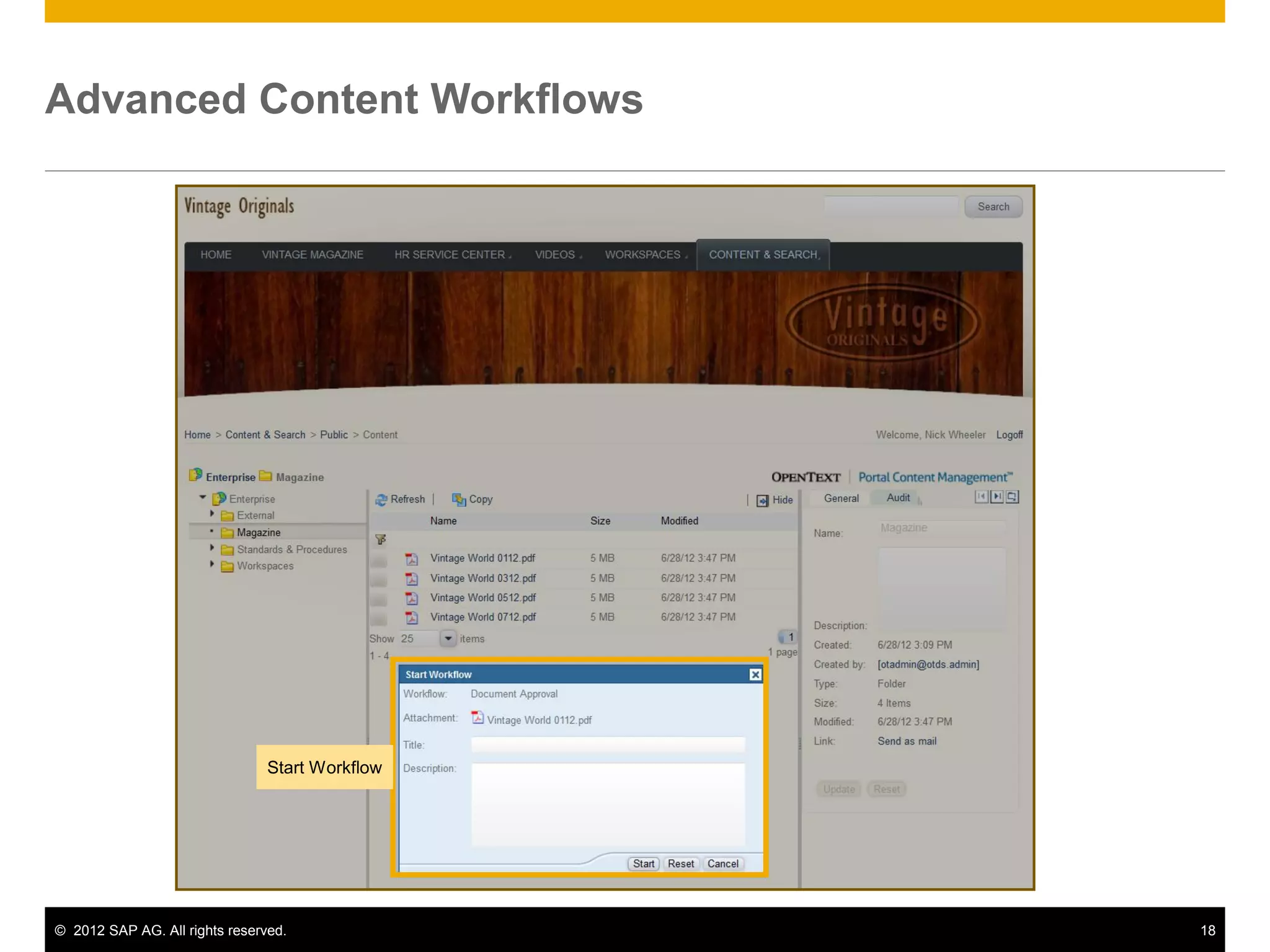
Task: Select checkbox for Vintage World 0112.pdf
Action: coord(378,562)
